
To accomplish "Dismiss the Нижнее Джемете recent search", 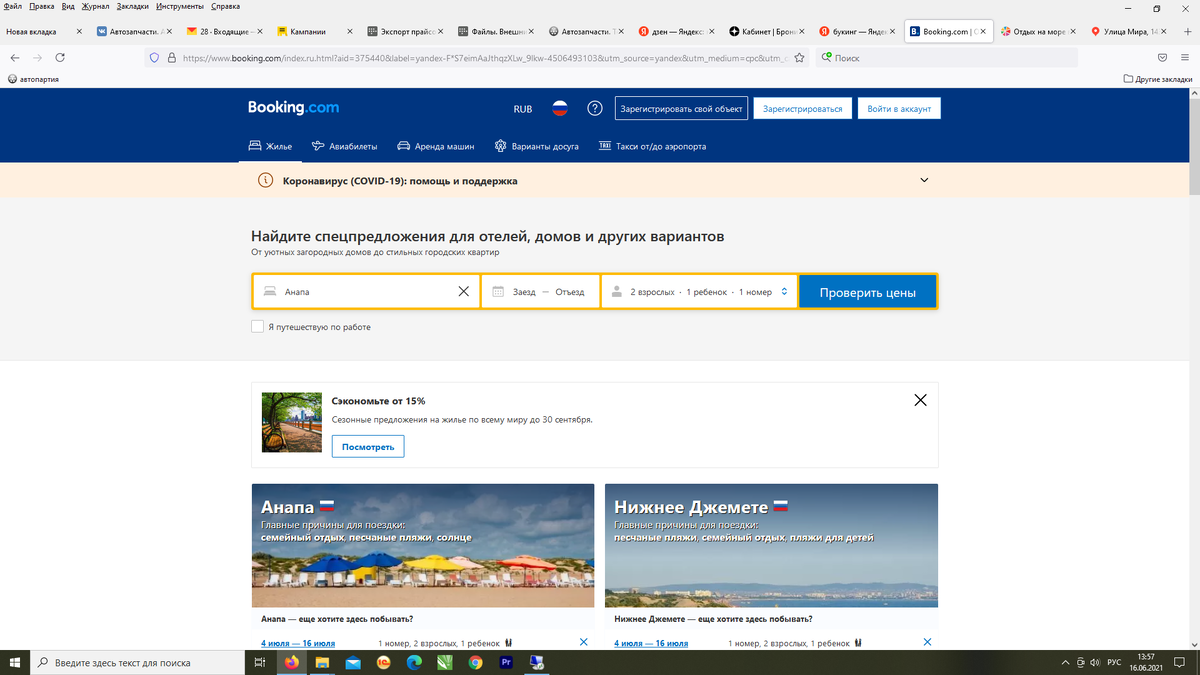I will click(x=927, y=642).
